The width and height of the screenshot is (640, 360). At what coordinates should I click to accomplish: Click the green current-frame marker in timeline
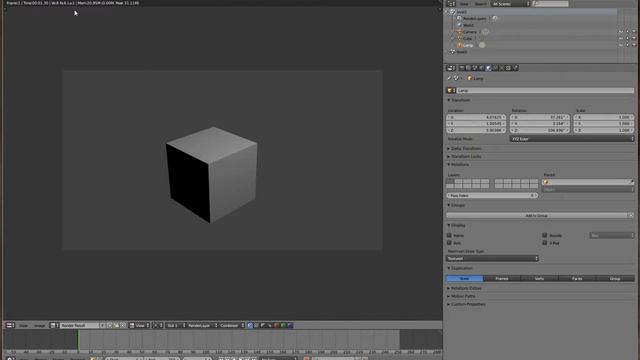click(x=78, y=340)
